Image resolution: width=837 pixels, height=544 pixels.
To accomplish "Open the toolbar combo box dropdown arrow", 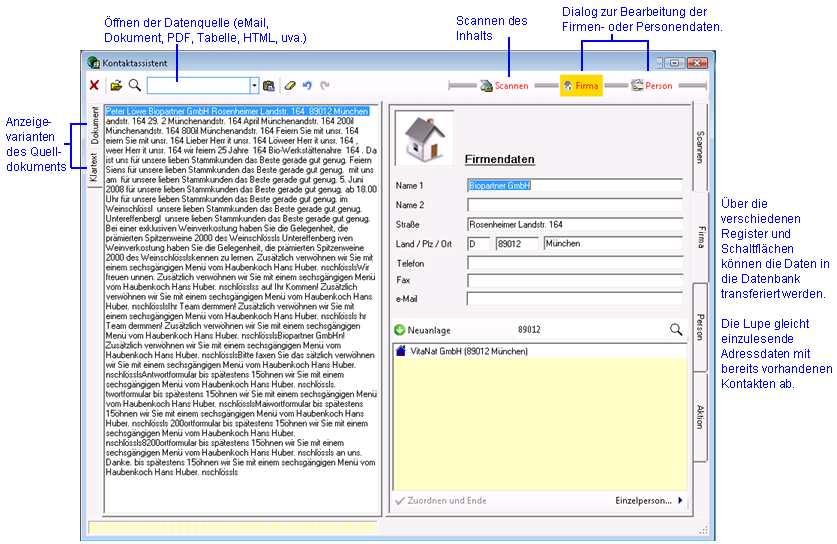I will pos(254,85).
